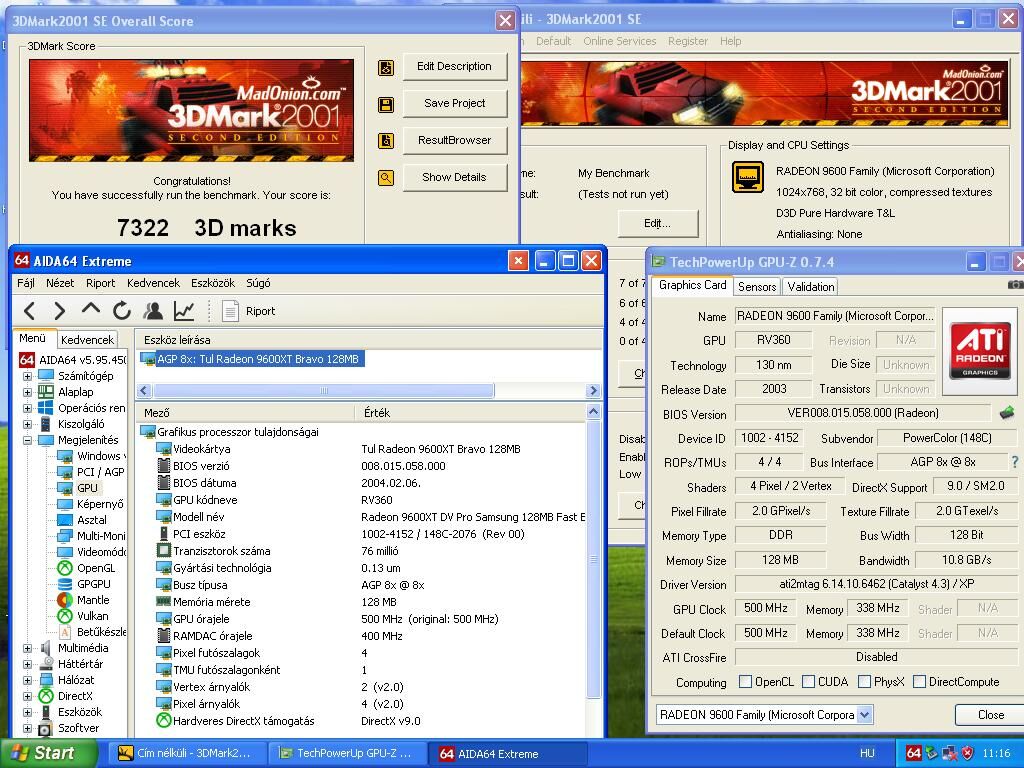Click the magnifier icon beside Show Details

[x=386, y=178]
